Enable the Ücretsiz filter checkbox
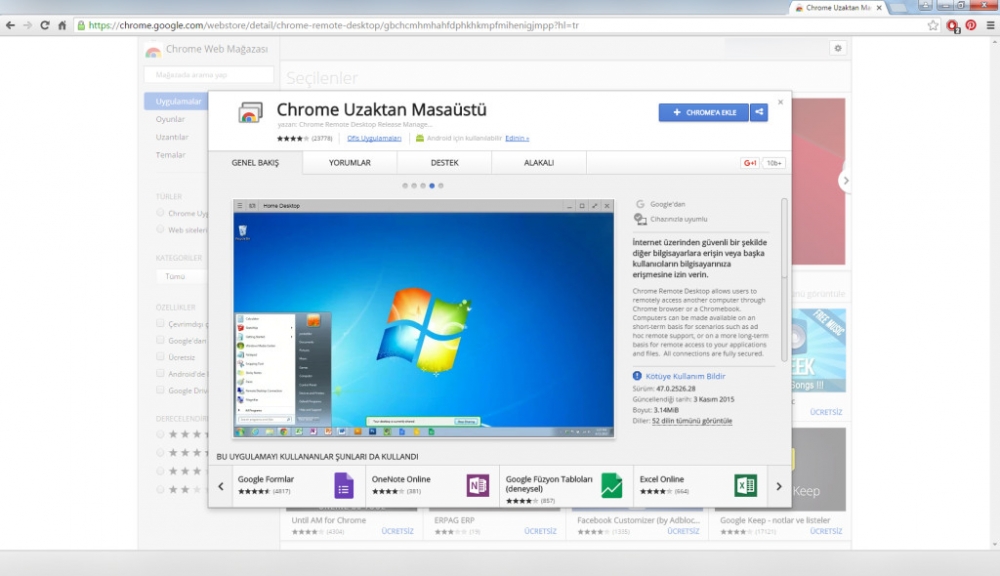Image resolution: width=1000 pixels, height=576 pixels. [160, 357]
